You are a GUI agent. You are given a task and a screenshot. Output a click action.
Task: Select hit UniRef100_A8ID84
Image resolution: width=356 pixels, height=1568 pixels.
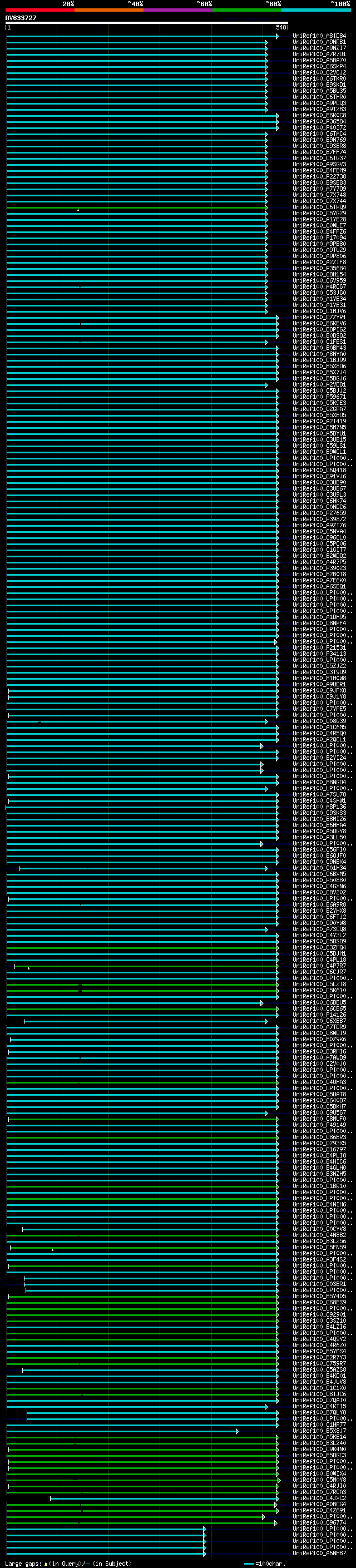(319, 37)
